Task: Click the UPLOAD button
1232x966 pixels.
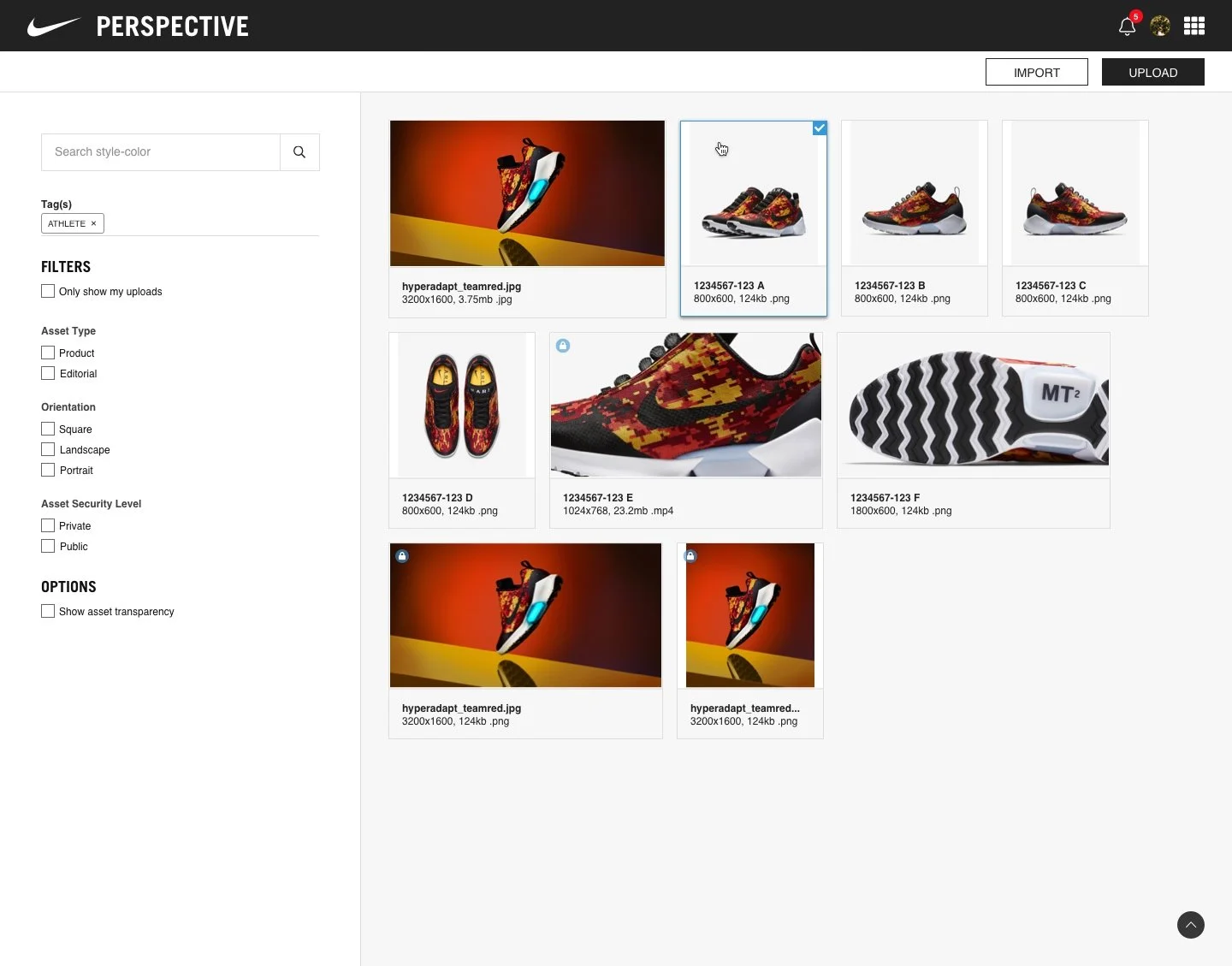Action: [x=1152, y=72]
